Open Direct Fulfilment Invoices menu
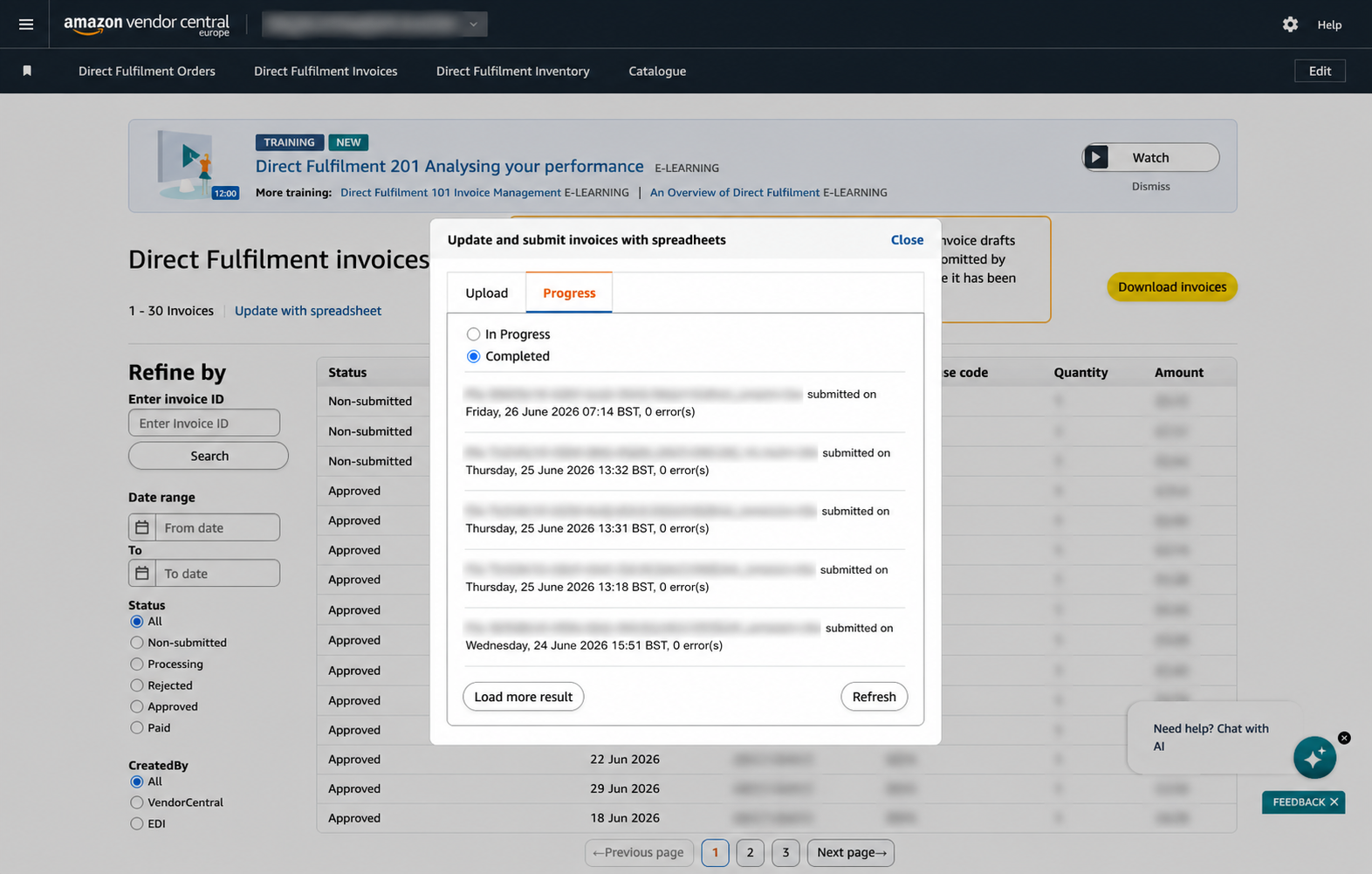Screen dimensions: 1372x874 tap(326, 71)
